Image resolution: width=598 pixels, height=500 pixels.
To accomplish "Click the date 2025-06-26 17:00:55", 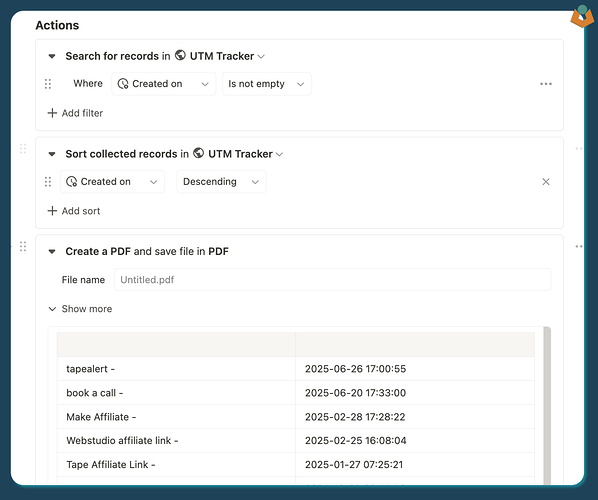I will pyautogui.click(x=355, y=369).
